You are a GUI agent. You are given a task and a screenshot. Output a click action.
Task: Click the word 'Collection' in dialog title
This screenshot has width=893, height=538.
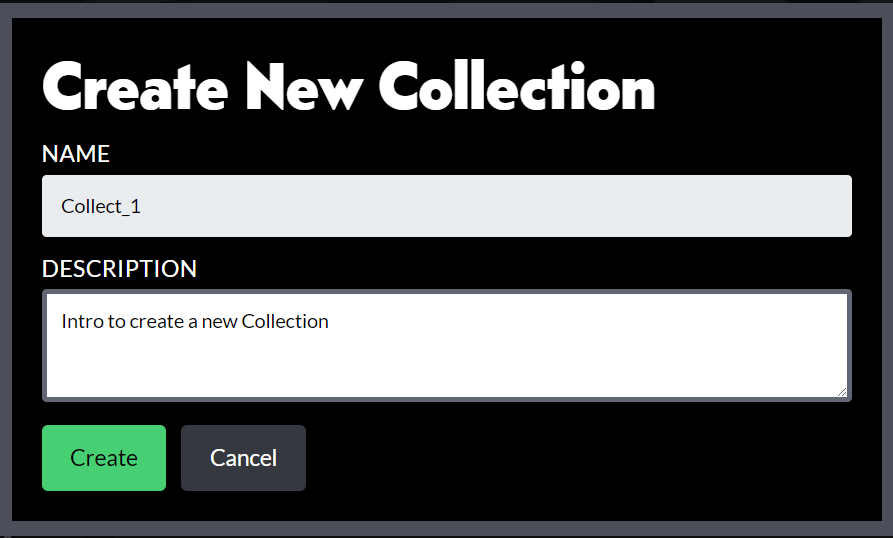click(x=517, y=86)
